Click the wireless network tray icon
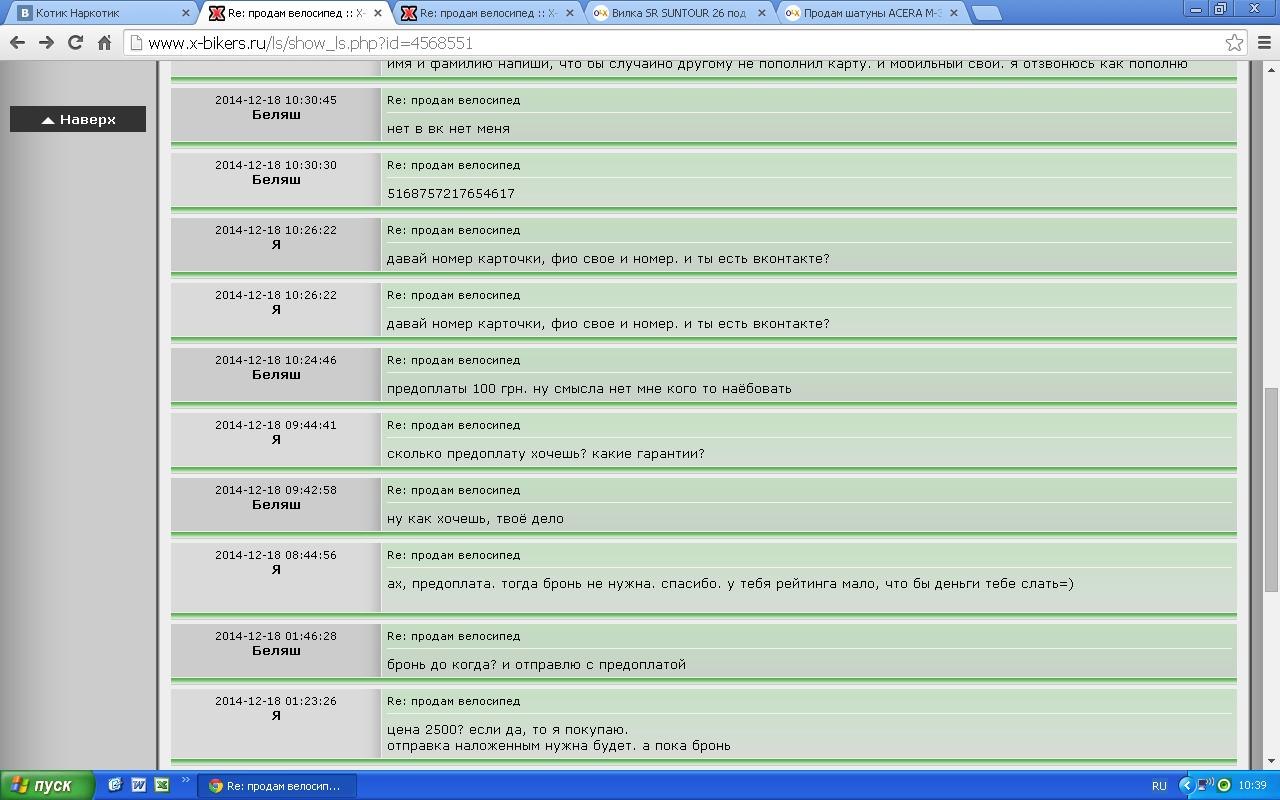The height and width of the screenshot is (800, 1280). tap(1205, 785)
